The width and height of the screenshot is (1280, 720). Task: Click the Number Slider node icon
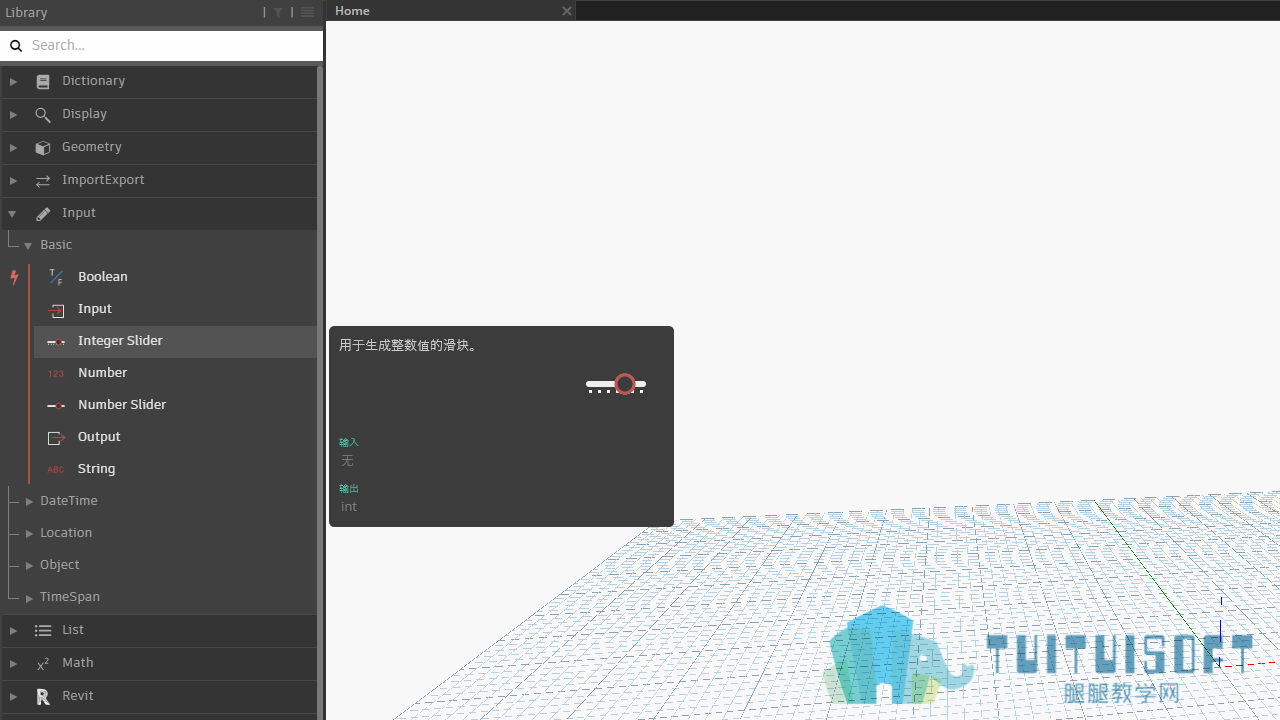pos(56,406)
